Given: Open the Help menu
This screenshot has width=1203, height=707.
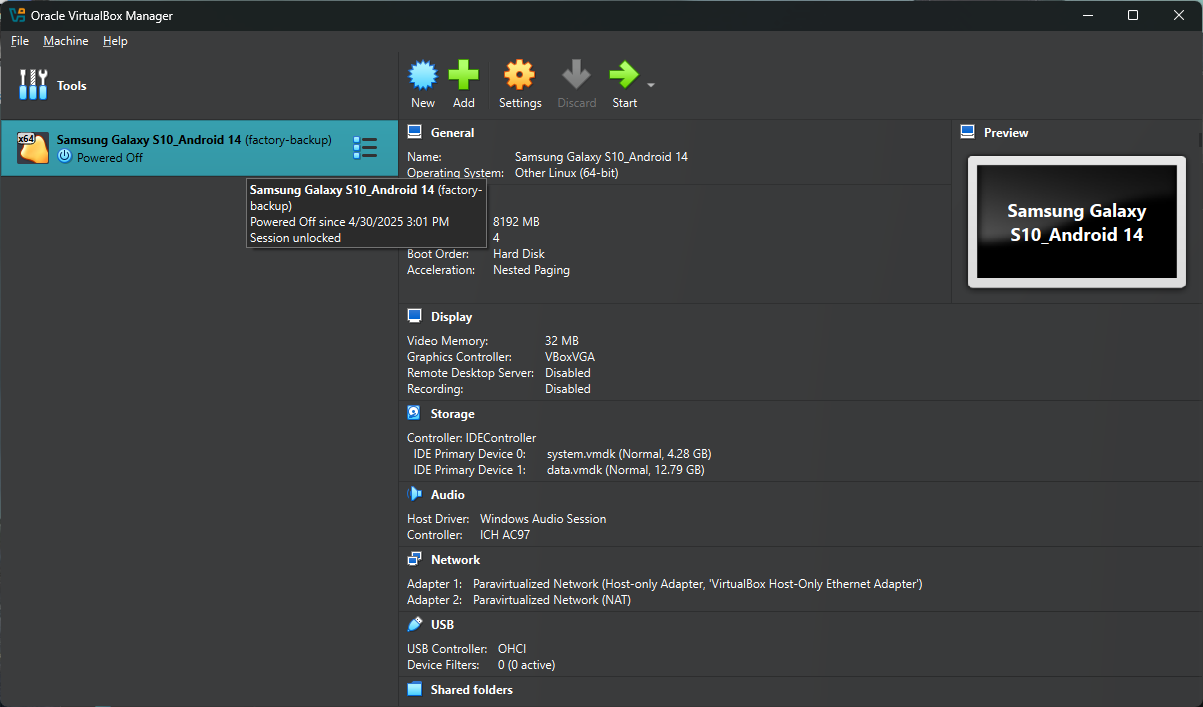Looking at the screenshot, I should tap(115, 41).
